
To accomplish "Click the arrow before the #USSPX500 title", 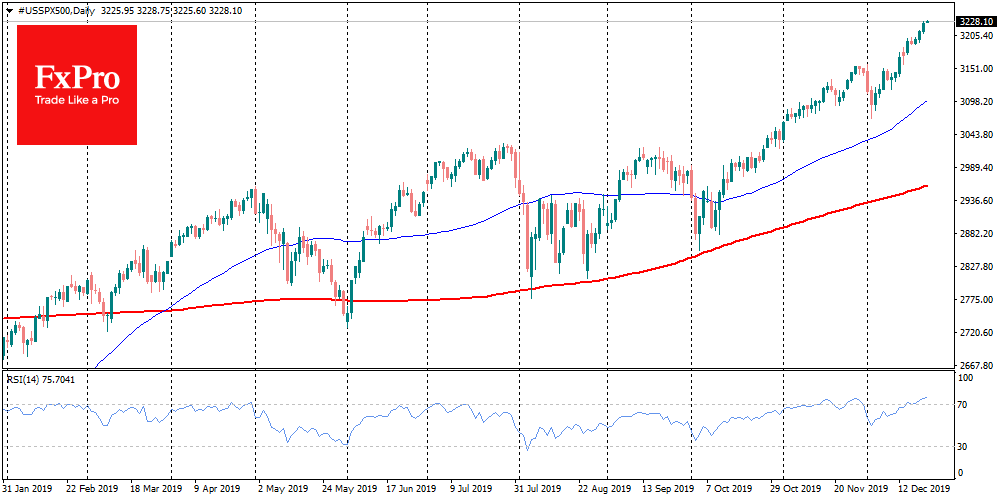I will [9, 8].
